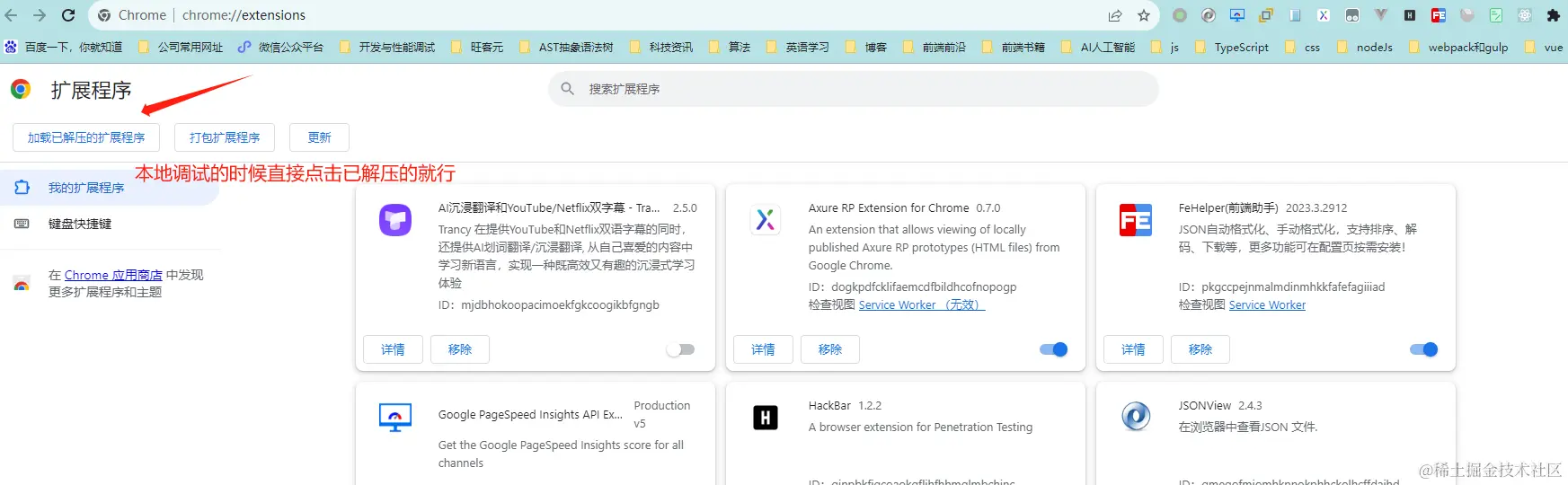1568x485 pixels.
Task: Click 移除 on the Axure RP Extension card
Action: click(830, 349)
